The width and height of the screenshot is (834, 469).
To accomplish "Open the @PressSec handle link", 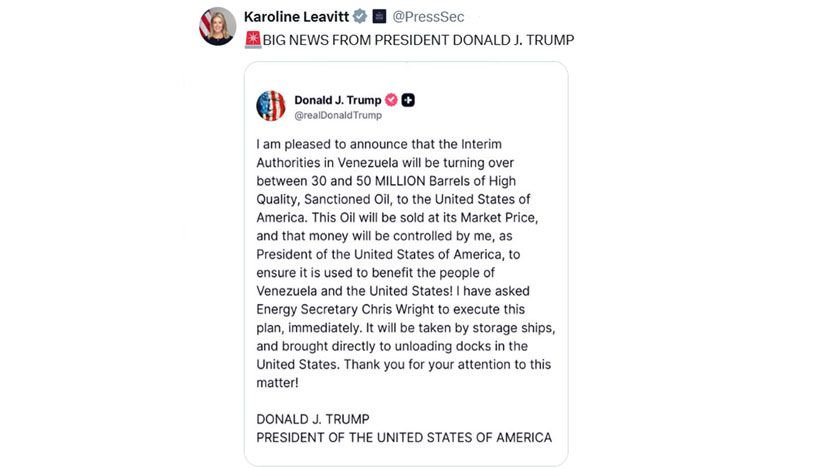I will [x=428, y=17].
